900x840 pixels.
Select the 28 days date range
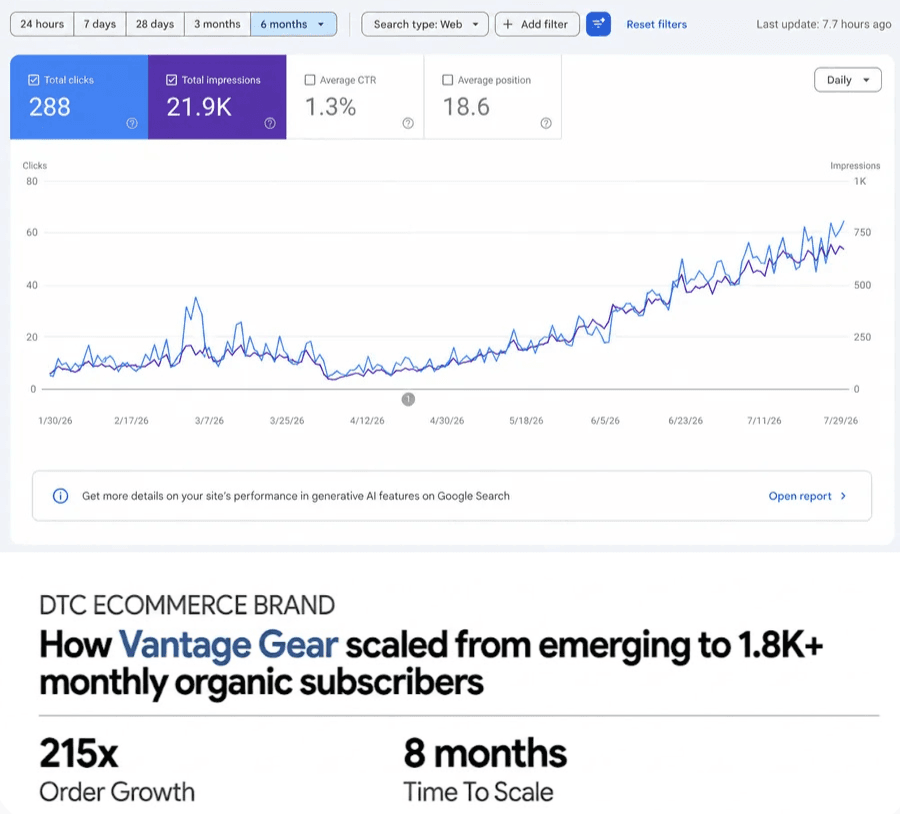coord(155,24)
